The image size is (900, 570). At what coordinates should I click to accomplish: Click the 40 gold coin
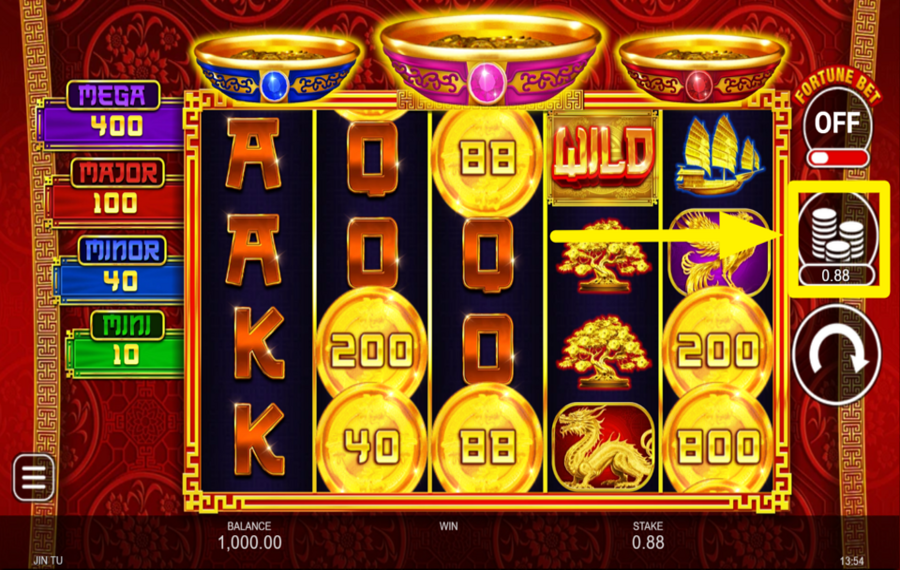pyautogui.click(x=373, y=445)
